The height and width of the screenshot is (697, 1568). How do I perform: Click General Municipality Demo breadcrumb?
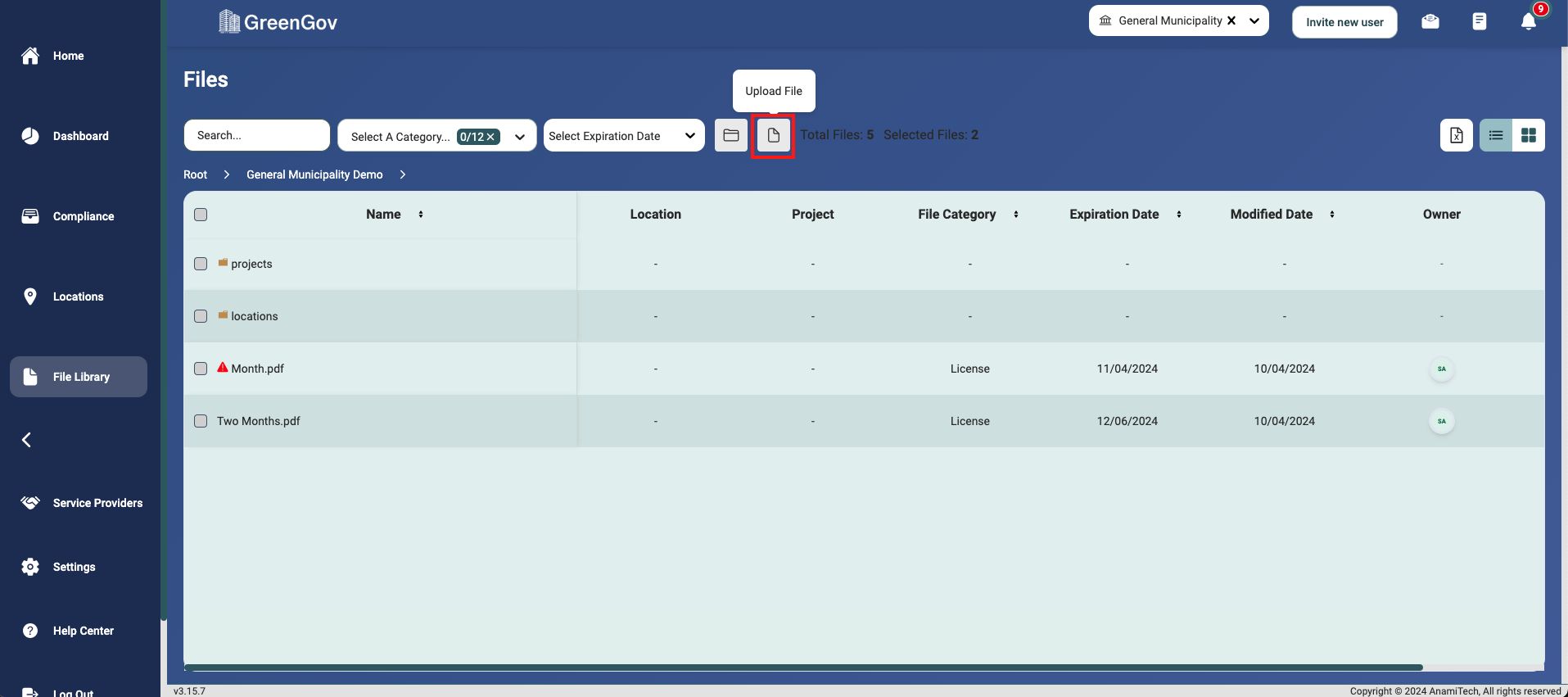point(314,174)
